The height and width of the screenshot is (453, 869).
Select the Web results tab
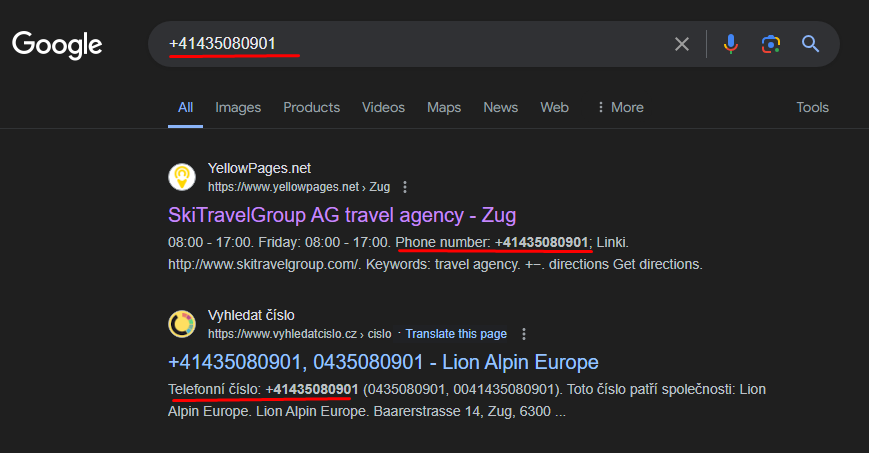[554, 107]
